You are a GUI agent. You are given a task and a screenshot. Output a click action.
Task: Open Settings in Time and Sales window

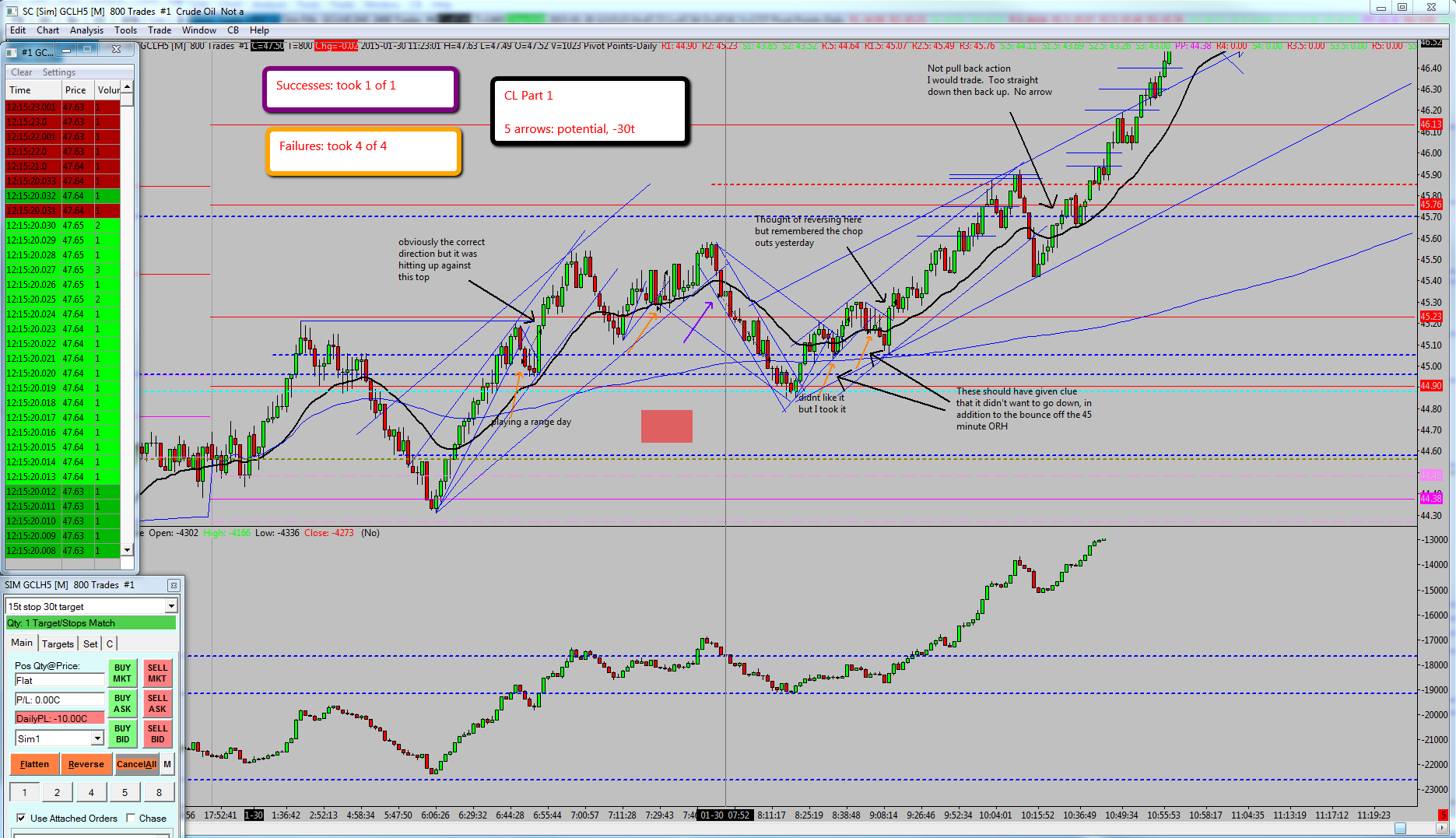(x=59, y=72)
